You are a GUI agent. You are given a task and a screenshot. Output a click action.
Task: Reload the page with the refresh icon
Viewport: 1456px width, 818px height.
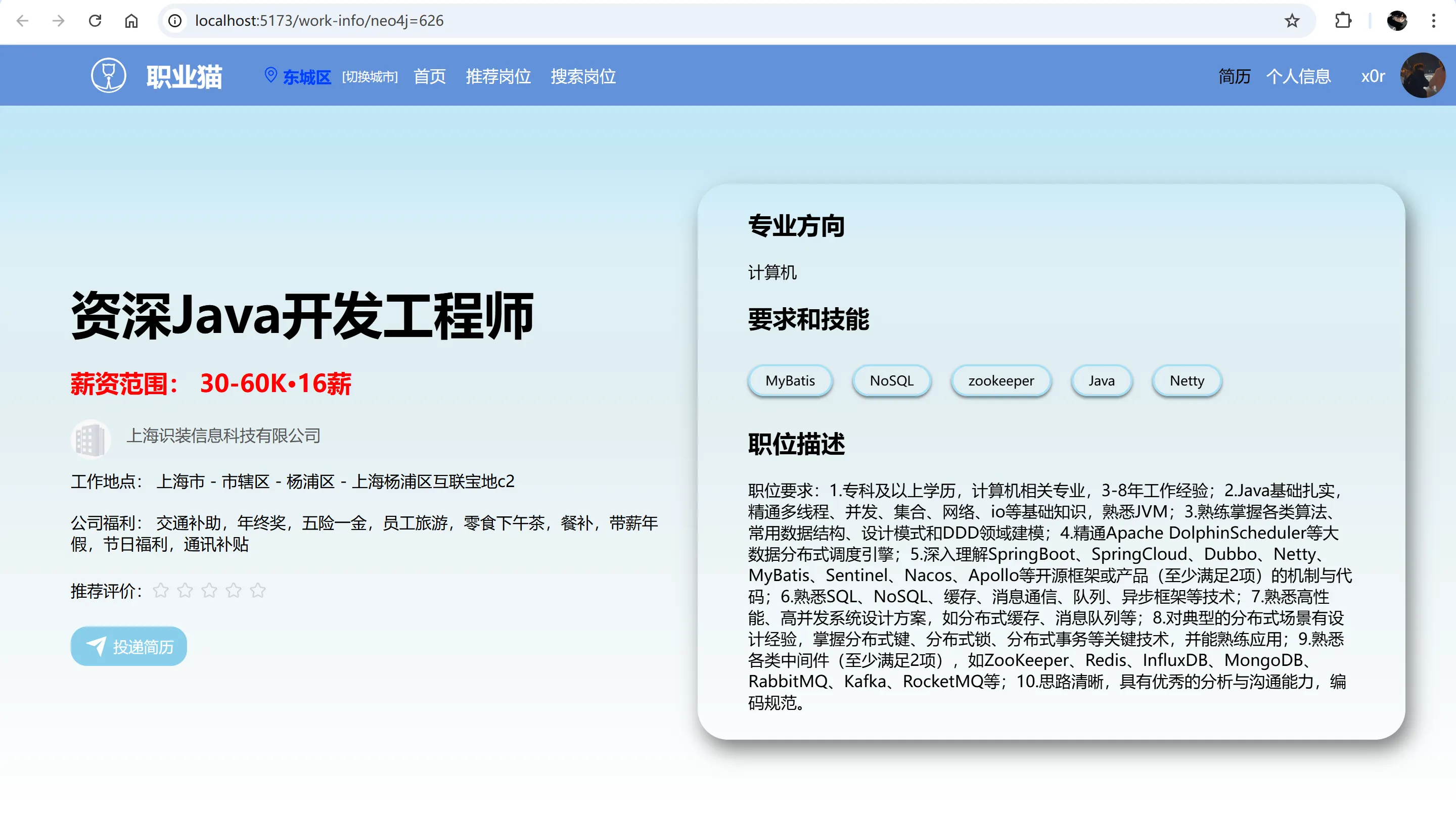95,21
